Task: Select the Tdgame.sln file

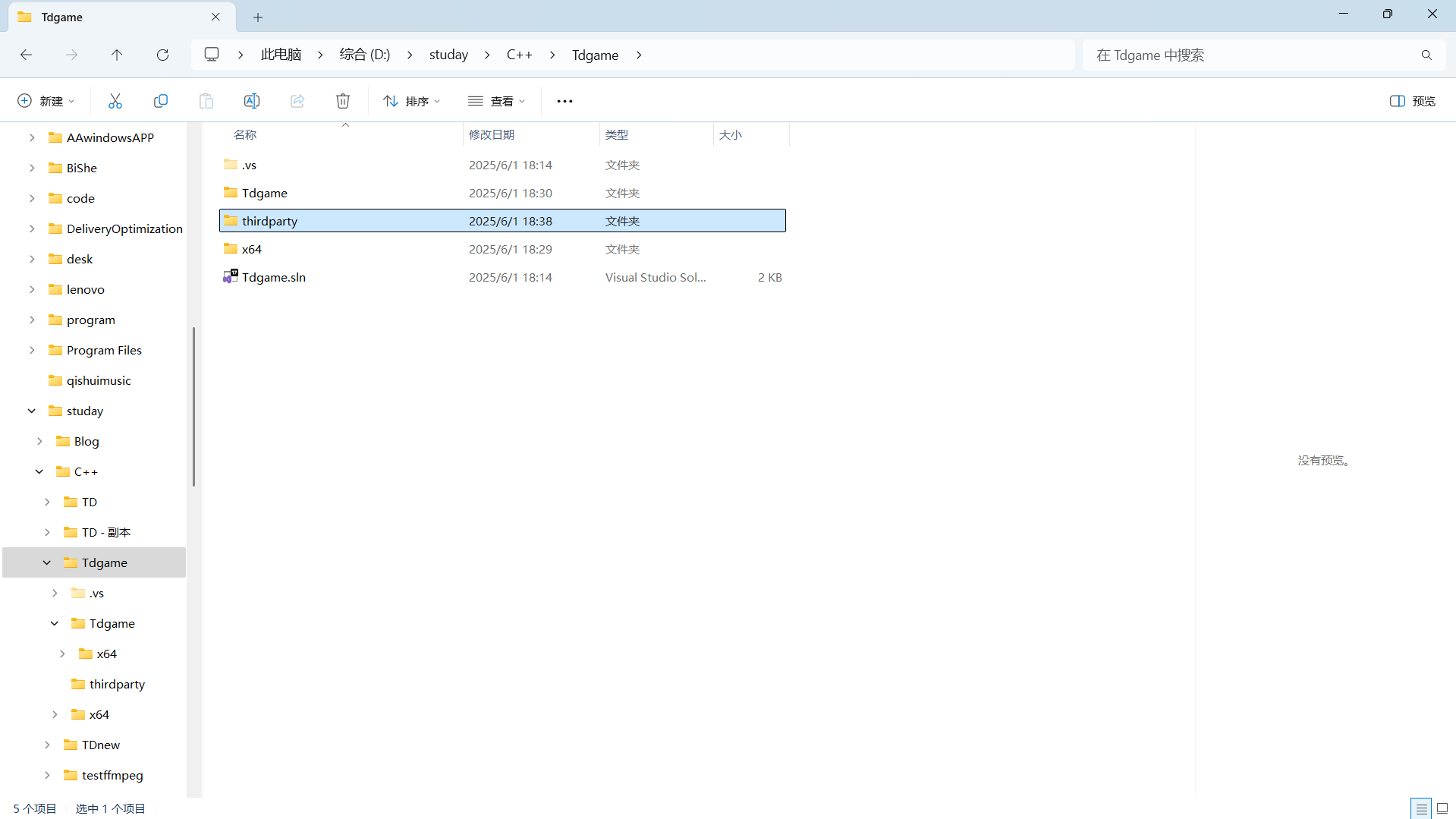Action: [273, 277]
